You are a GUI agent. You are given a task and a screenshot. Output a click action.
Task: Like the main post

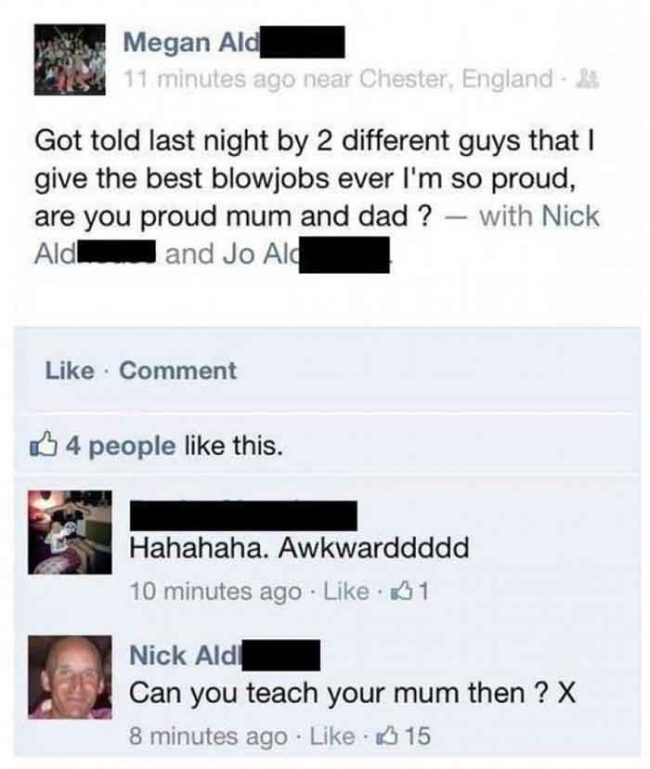click(x=70, y=370)
